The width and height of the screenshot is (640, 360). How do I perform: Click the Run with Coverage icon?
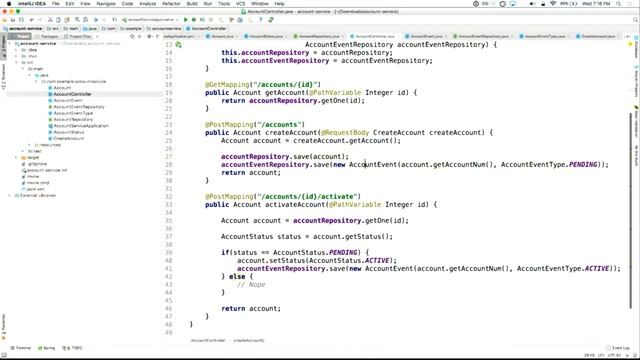[202, 20]
